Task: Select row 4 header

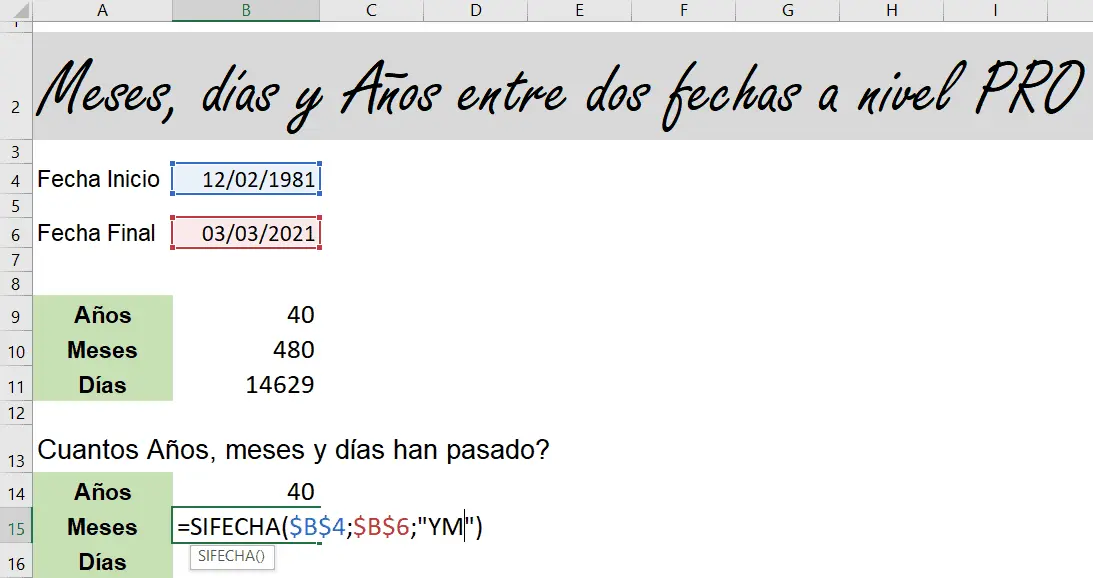Action: [16, 180]
